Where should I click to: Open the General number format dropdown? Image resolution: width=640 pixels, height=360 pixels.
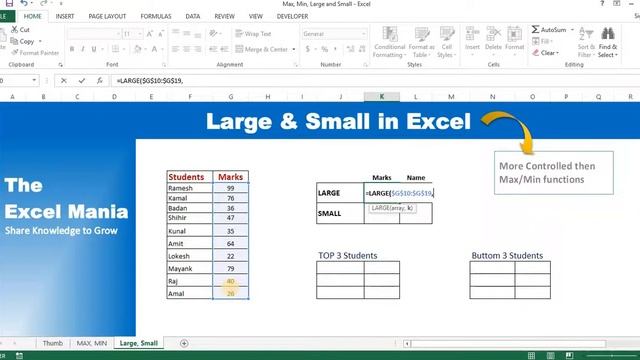point(363,33)
